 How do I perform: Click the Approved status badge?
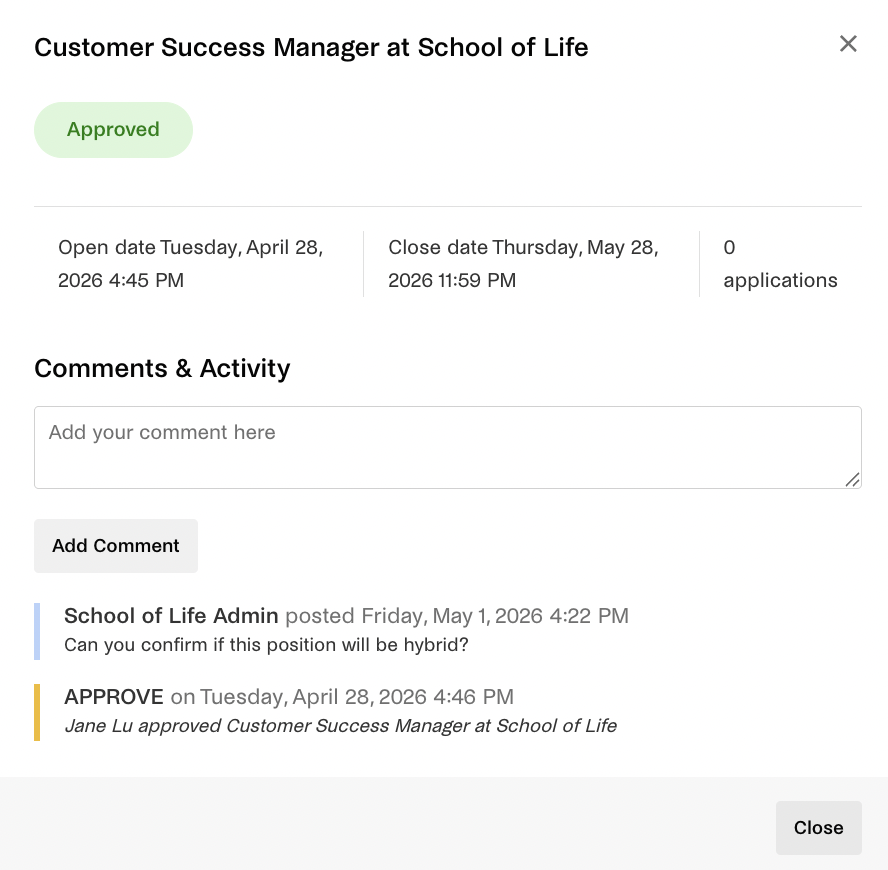click(113, 130)
